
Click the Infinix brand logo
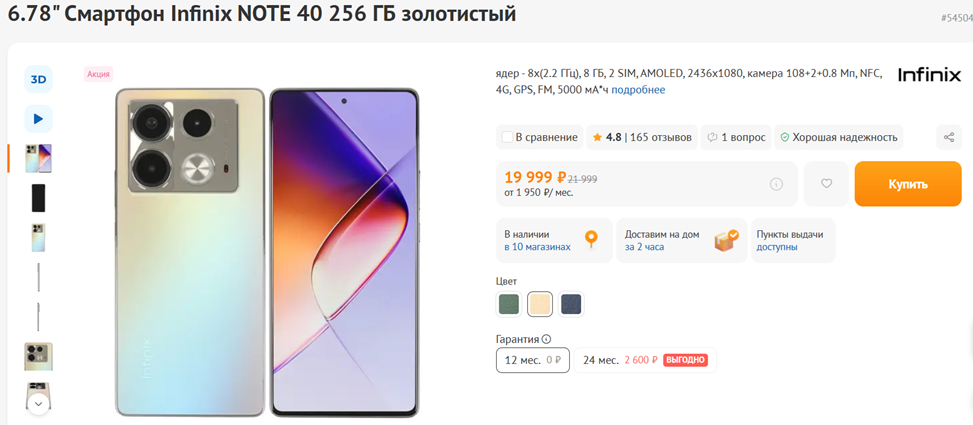pos(929,75)
